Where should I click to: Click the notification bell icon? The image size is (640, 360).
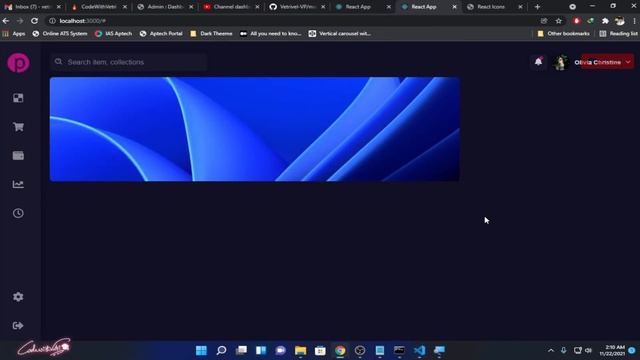pyautogui.click(x=538, y=62)
